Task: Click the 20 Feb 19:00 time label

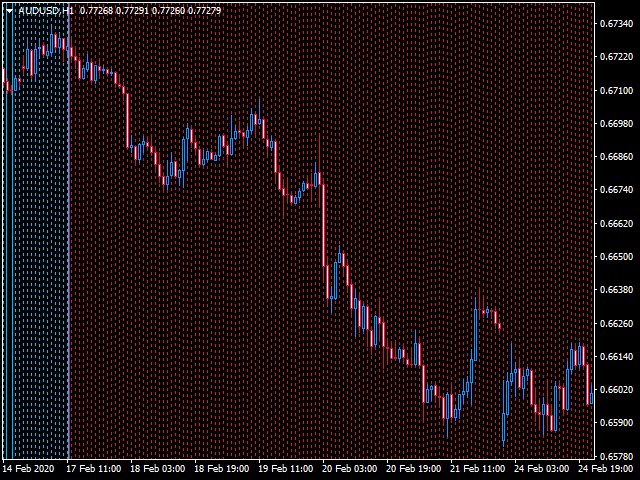Action: [x=414, y=469]
